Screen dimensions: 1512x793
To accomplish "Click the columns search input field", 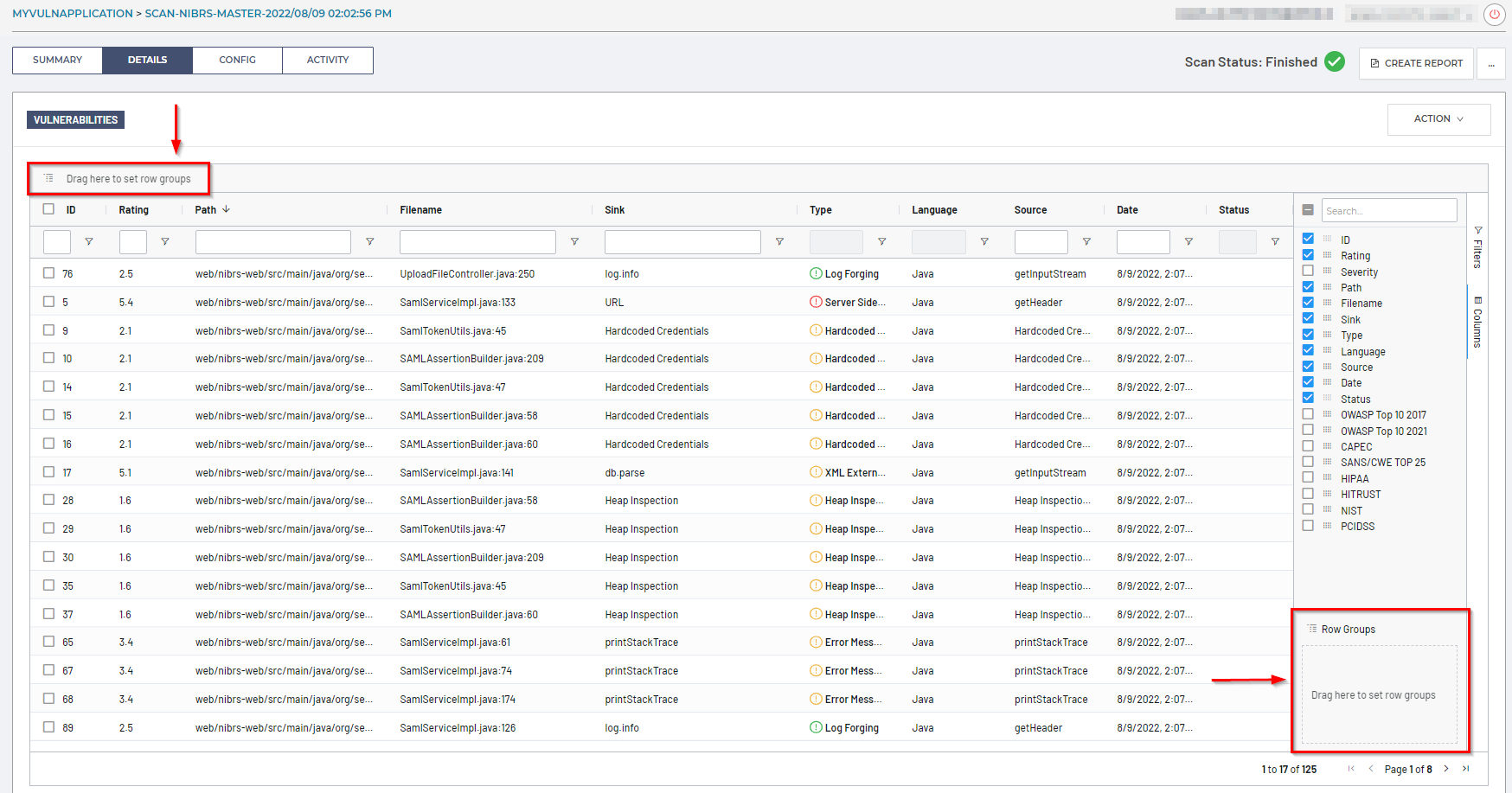I will click(1388, 210).
